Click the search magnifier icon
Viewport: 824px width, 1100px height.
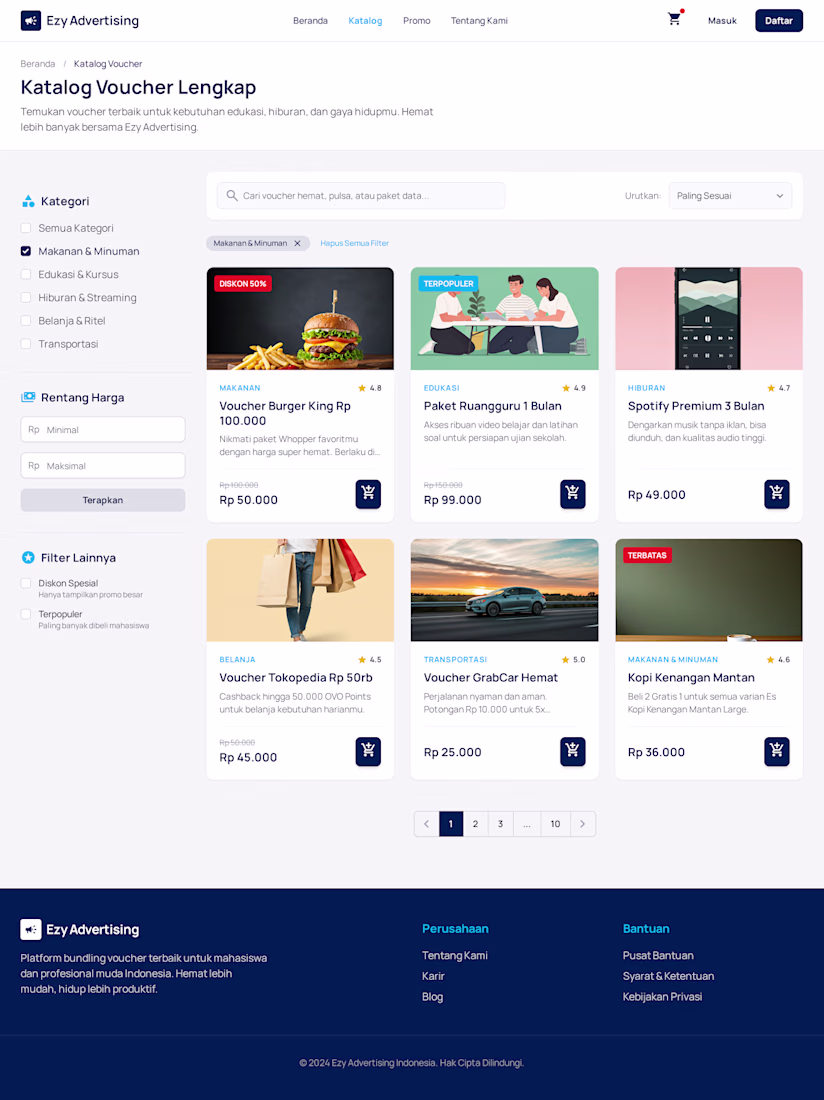(232, 196)
